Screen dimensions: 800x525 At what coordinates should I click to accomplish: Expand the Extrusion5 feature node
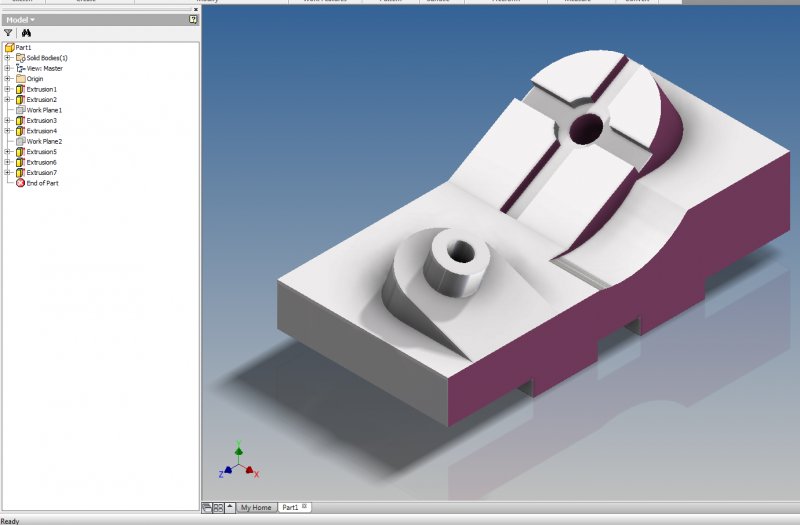[7, 152]
